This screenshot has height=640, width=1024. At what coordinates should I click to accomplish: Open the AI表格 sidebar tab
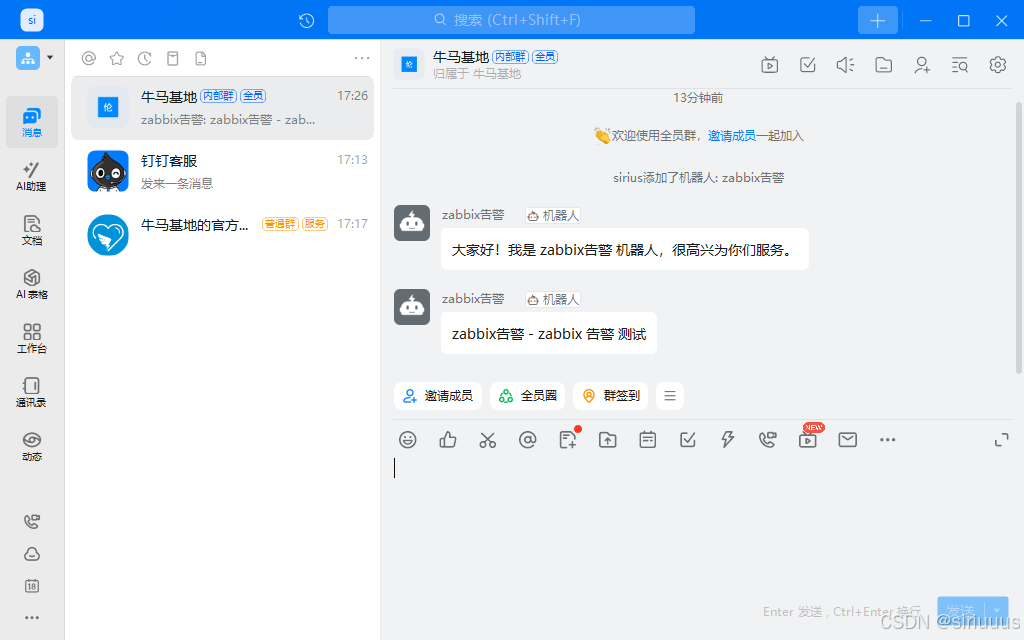[32, 285]
